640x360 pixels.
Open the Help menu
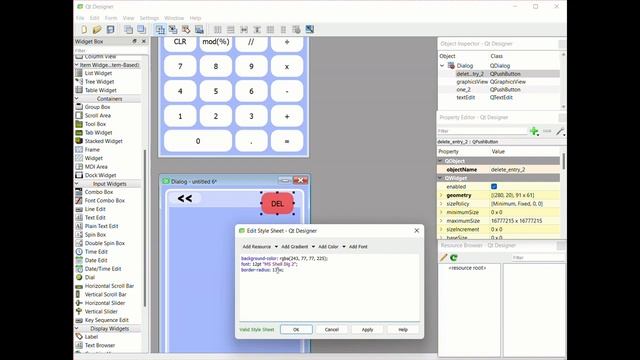tap(195, 18)
